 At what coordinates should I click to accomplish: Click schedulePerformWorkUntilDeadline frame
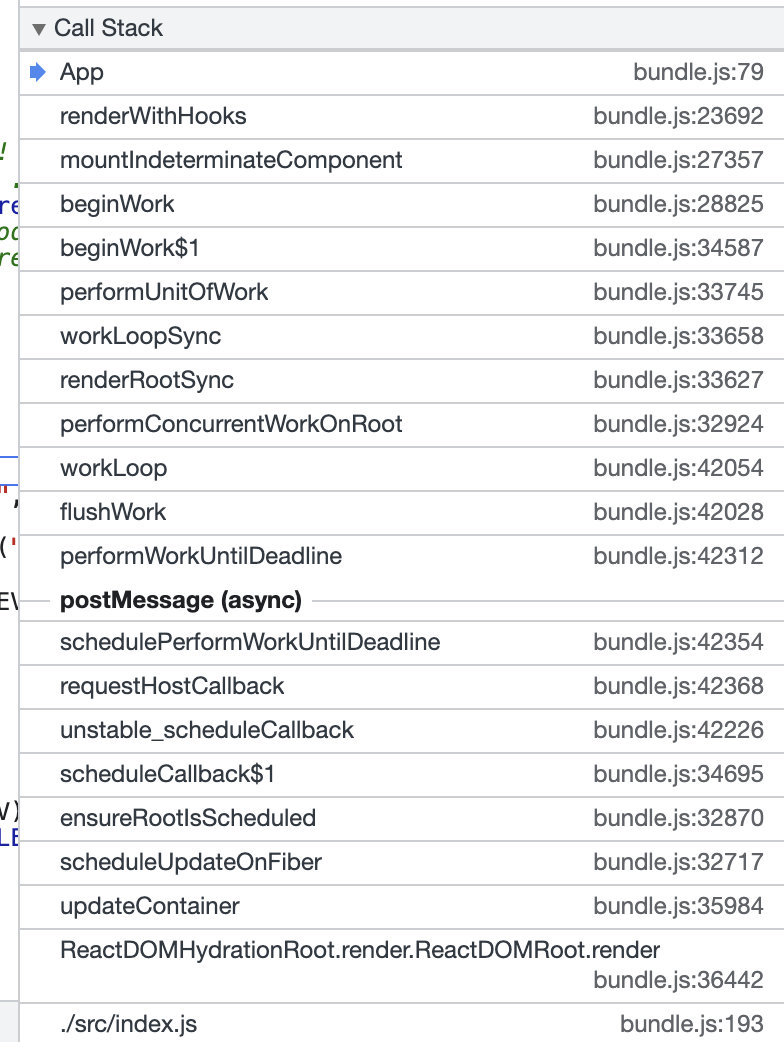(250, 642)
